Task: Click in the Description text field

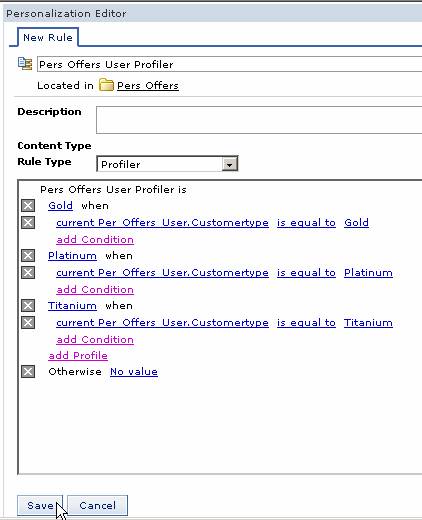Action: tap(259, 120)
